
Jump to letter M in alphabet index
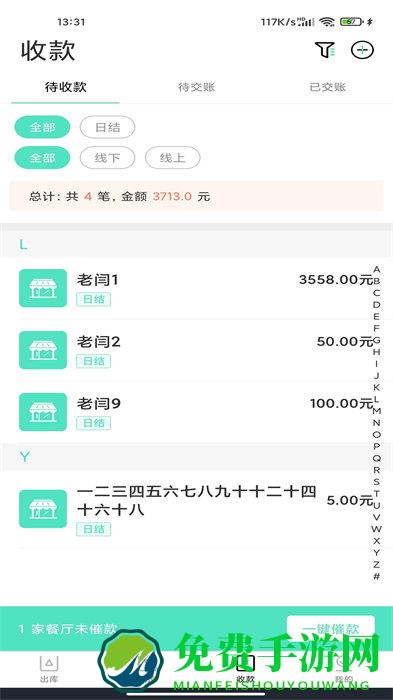[376, 411]
